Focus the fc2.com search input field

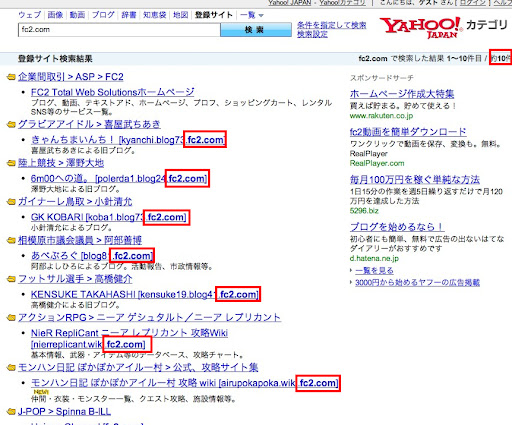coord(119,30)
